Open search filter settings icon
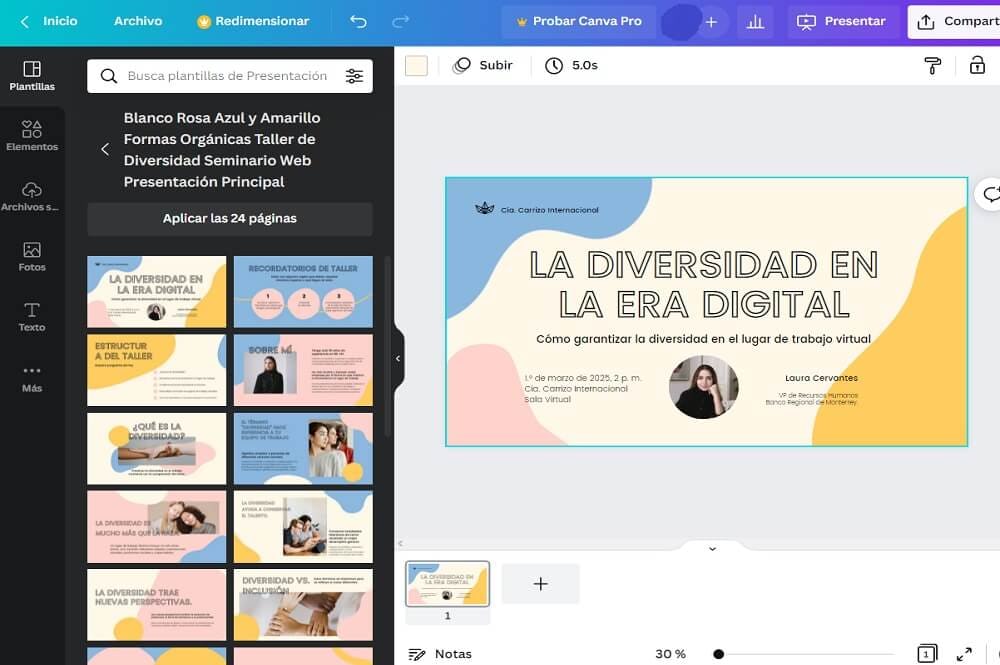This screenshot has height=665, width=1000. pyautogui.click(x=354, y=76)
